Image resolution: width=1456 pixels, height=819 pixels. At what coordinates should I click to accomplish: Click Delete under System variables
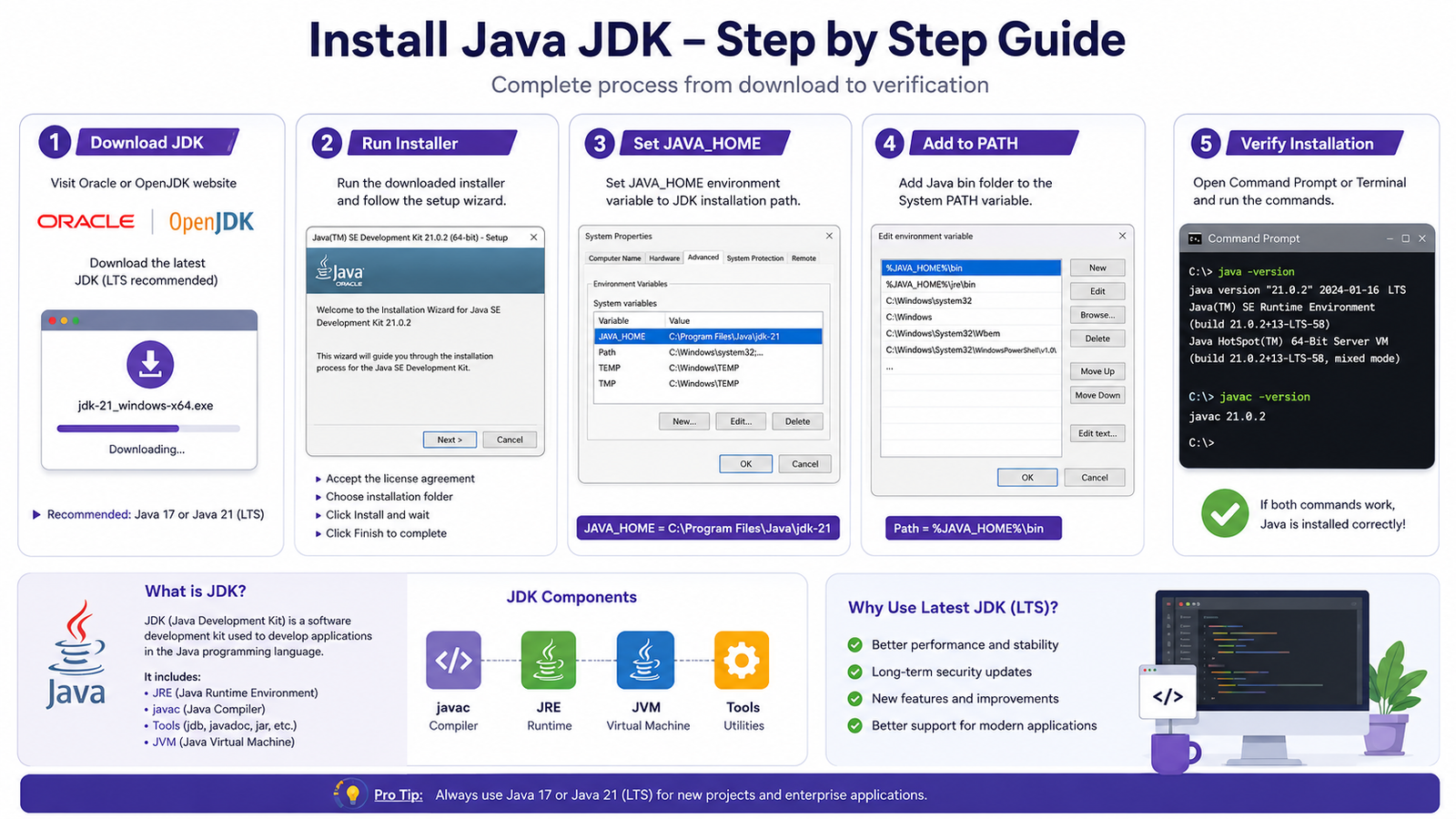click(797, 421)
